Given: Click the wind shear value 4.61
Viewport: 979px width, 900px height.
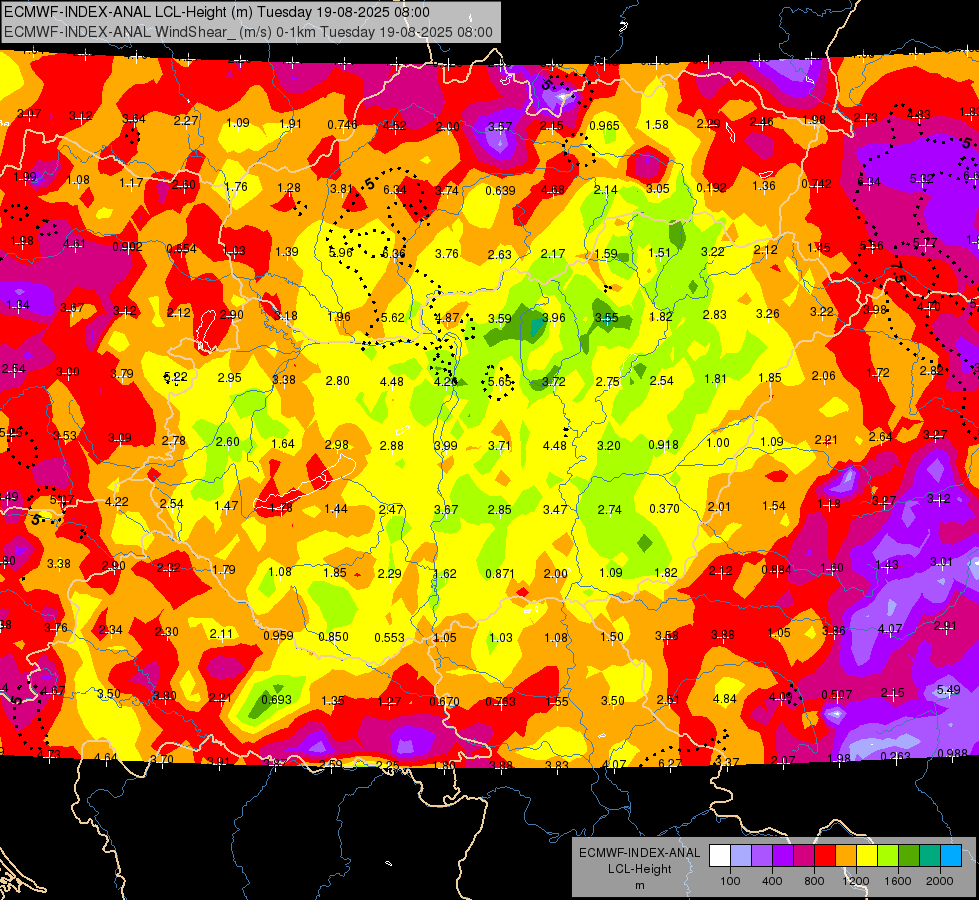Looking at the screenshot, I should [74, 244].
